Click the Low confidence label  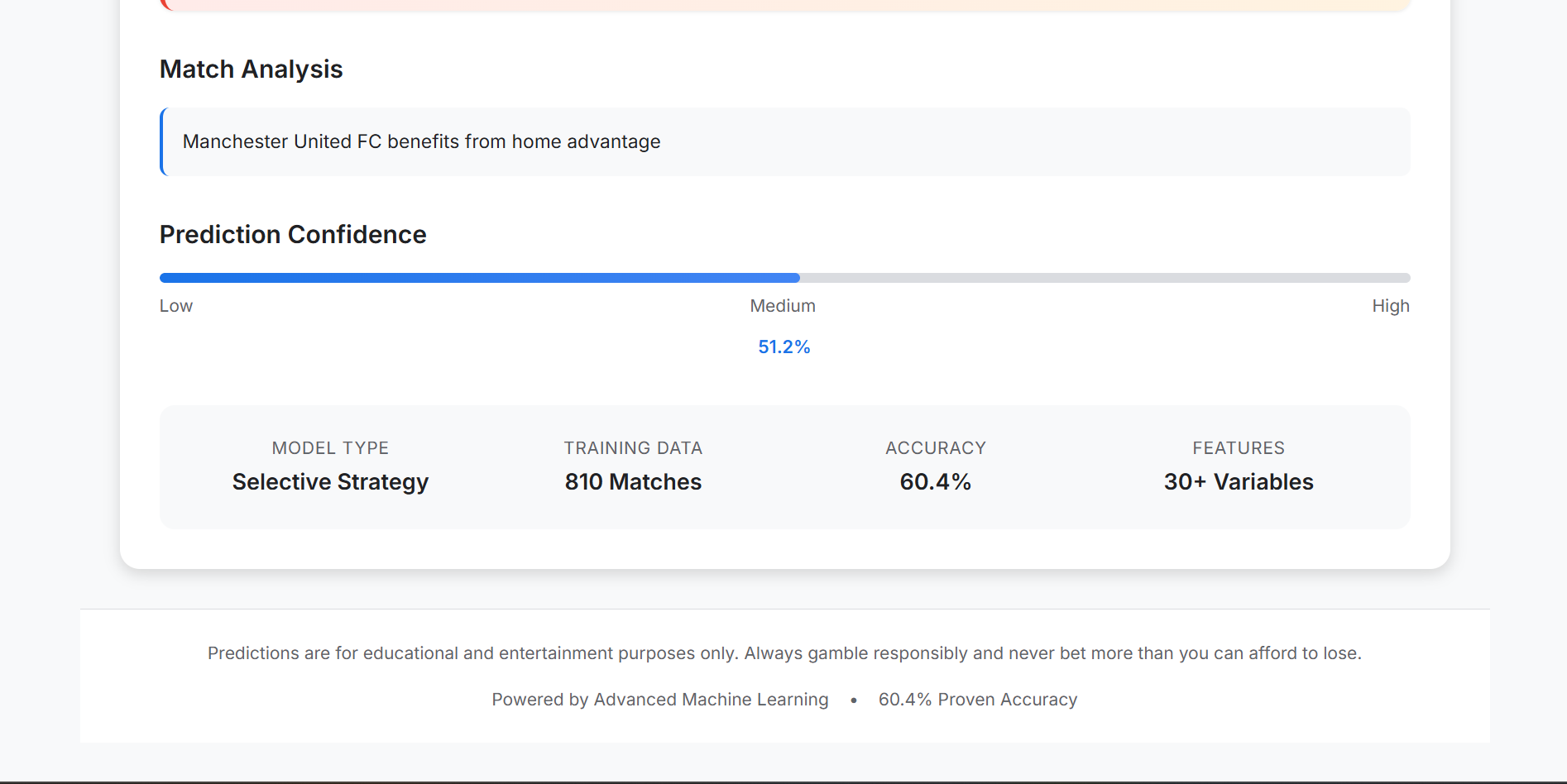pos(176,306)
